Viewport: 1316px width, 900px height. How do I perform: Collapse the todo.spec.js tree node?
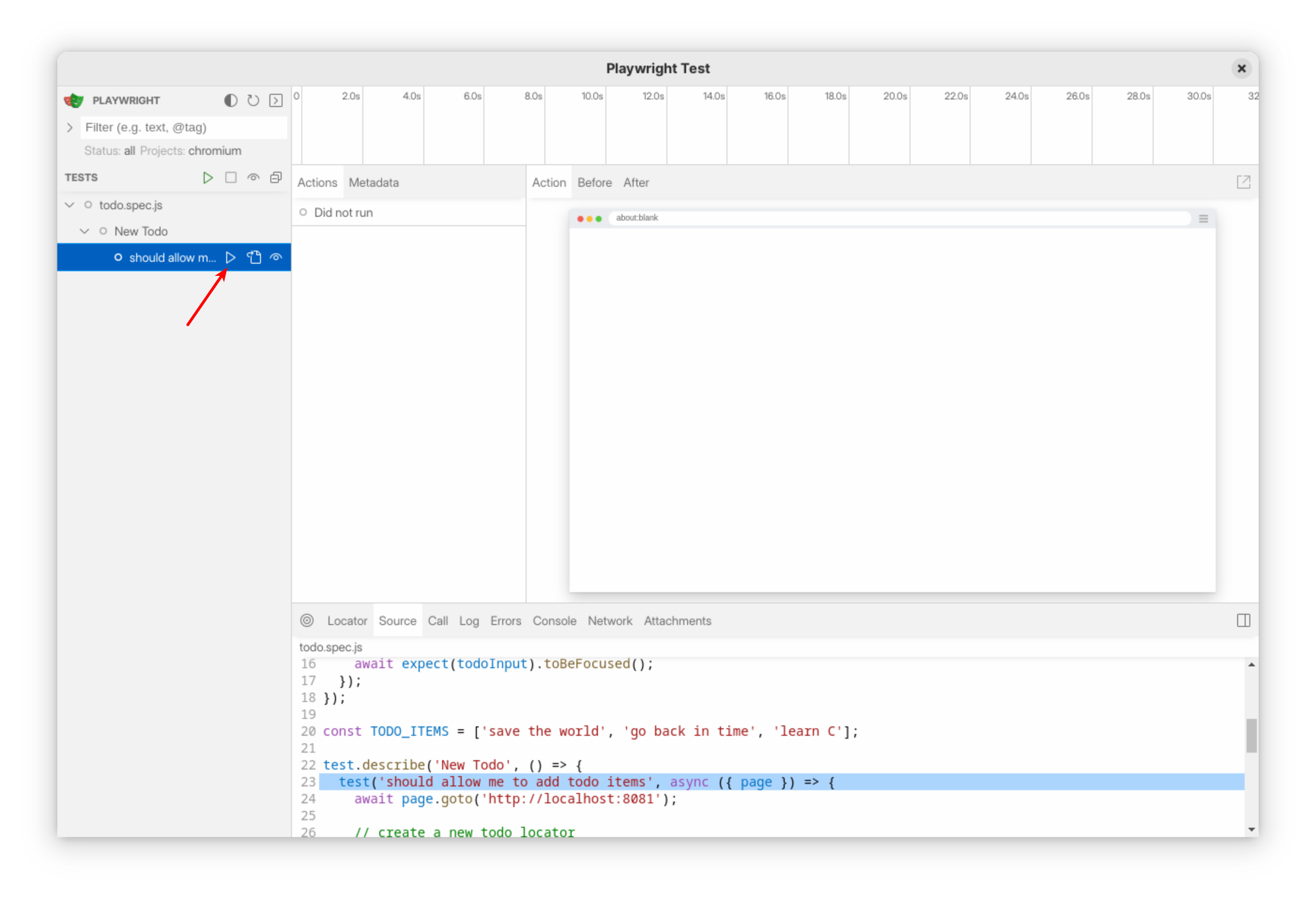point(69,205)
